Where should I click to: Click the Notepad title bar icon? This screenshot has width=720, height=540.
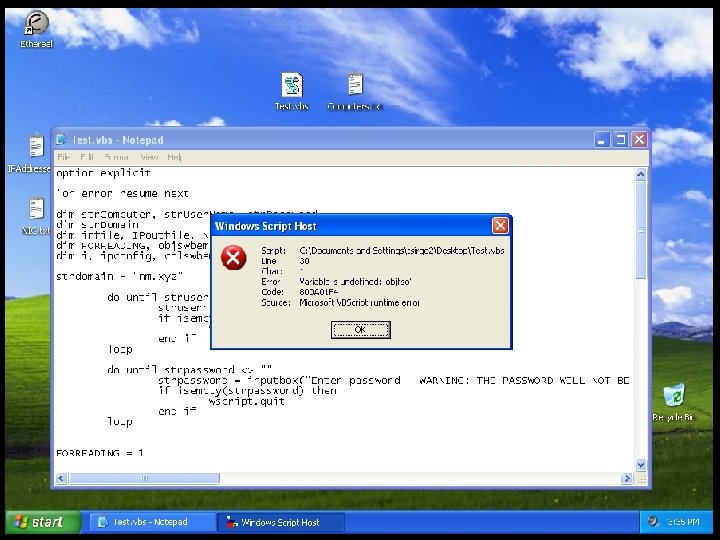(x=61, y=140)
